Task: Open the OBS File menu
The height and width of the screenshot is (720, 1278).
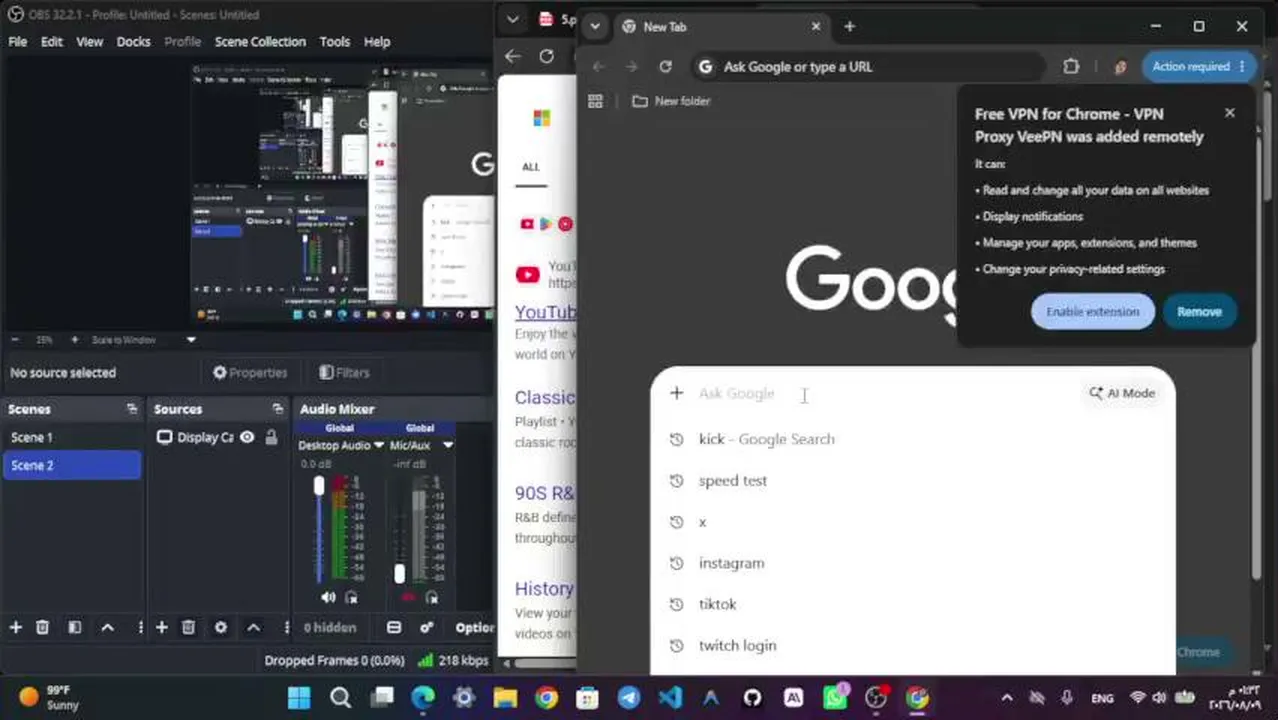Action: (x=18, y=42)
